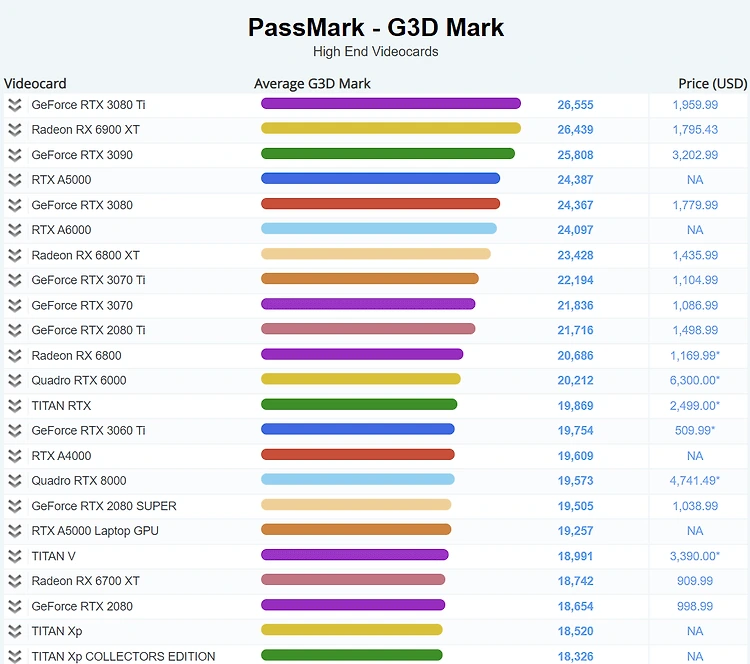Image resolution: width=750 pixels, height=664 pixels.
Task: Click the price 6,300.00*
Action: pos(695,380)
